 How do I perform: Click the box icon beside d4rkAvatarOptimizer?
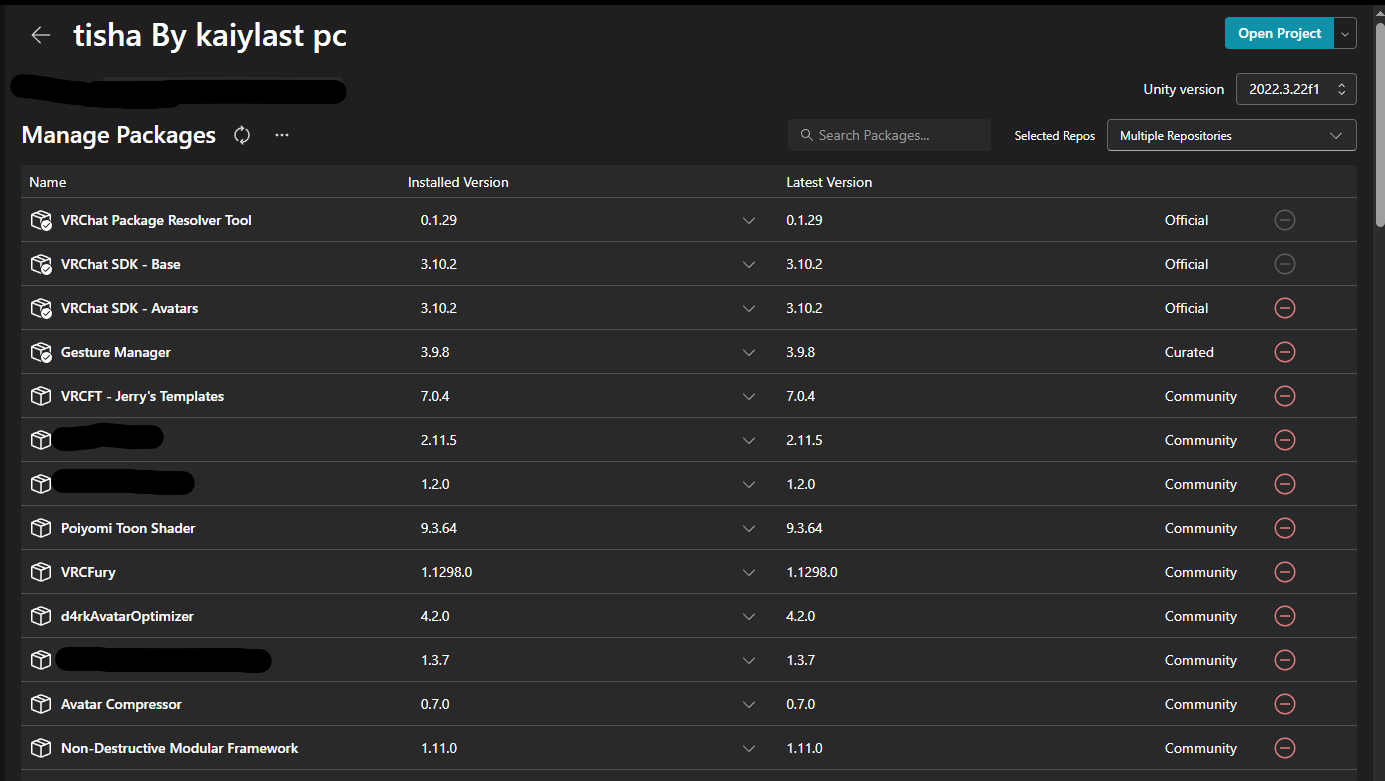tap(41, 616)
